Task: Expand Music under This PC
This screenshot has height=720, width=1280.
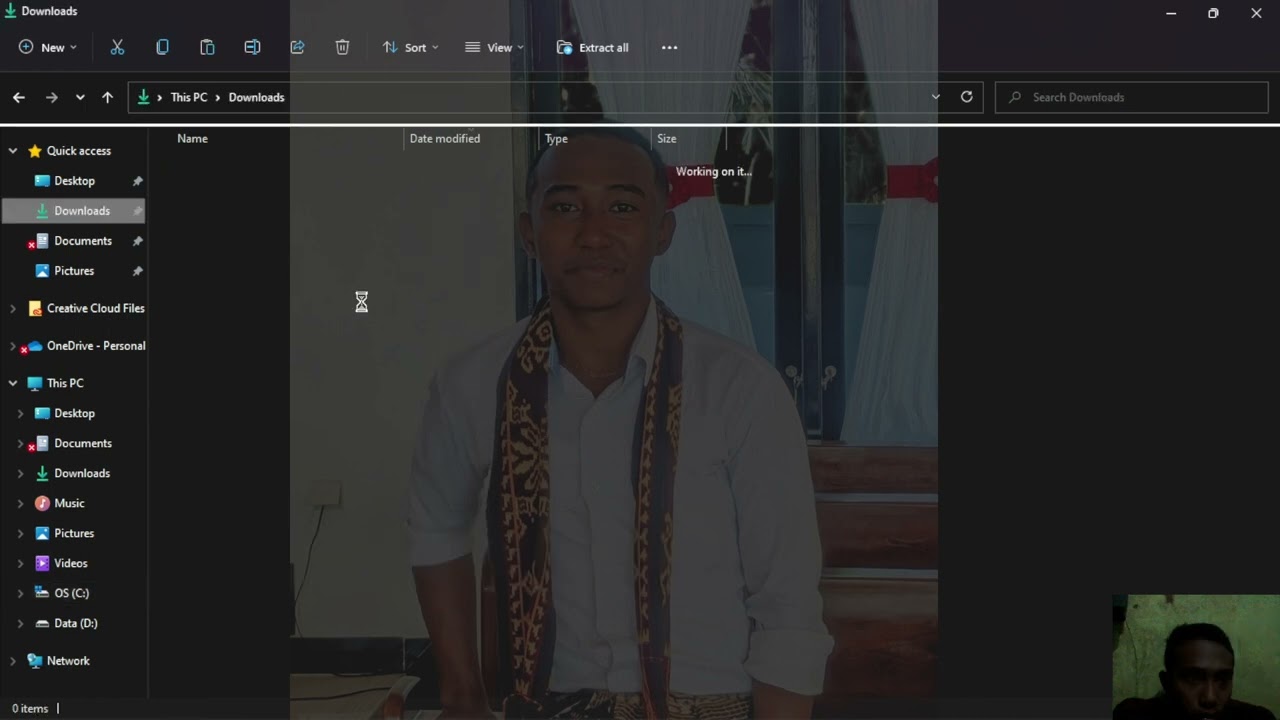Action: (20, 503)
